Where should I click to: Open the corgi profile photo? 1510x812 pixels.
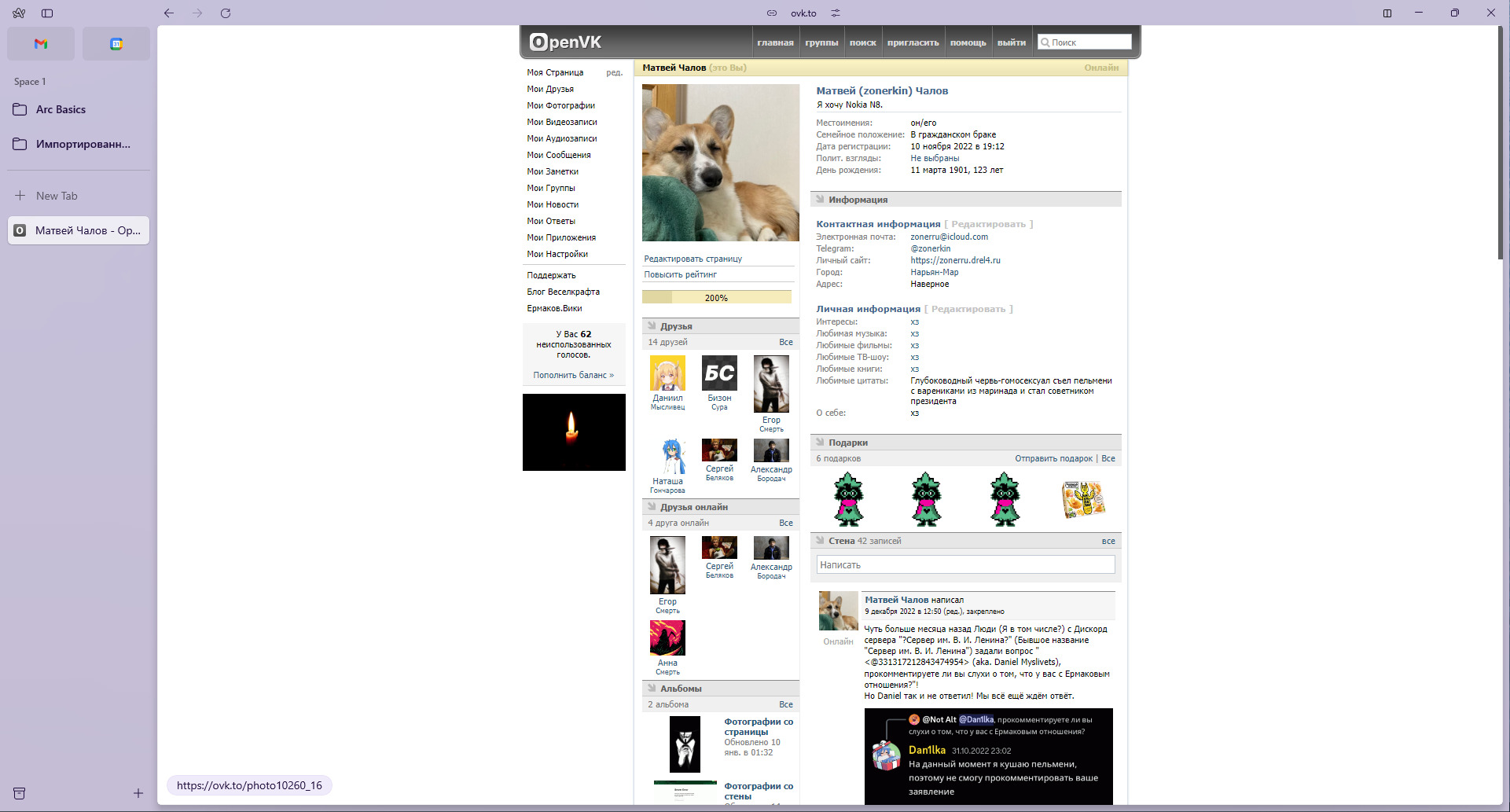(x=721, y=163)
